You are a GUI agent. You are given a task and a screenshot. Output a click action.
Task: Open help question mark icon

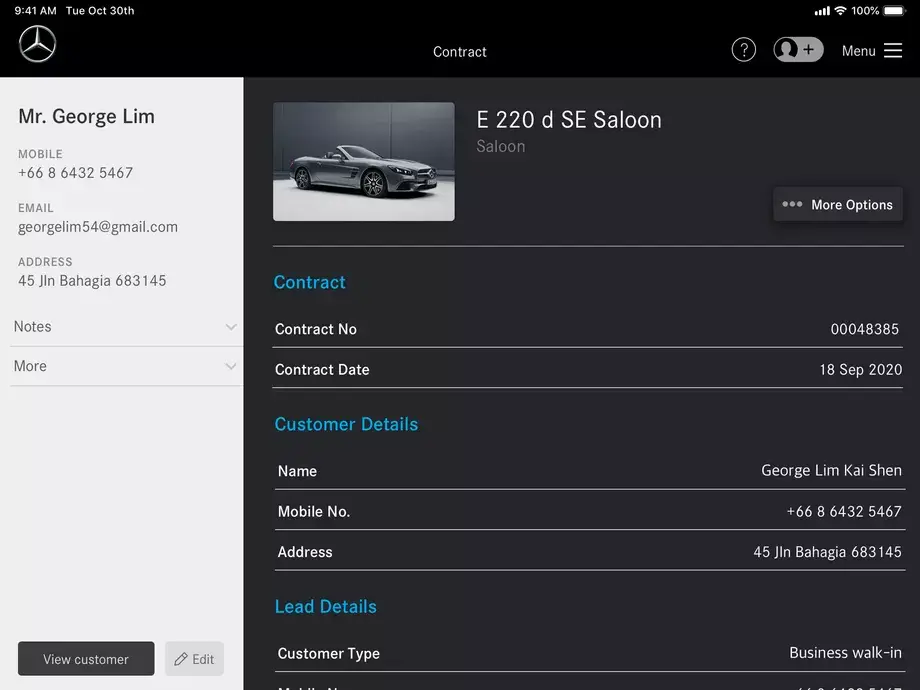pyautogui.click(x=743, y=50)
